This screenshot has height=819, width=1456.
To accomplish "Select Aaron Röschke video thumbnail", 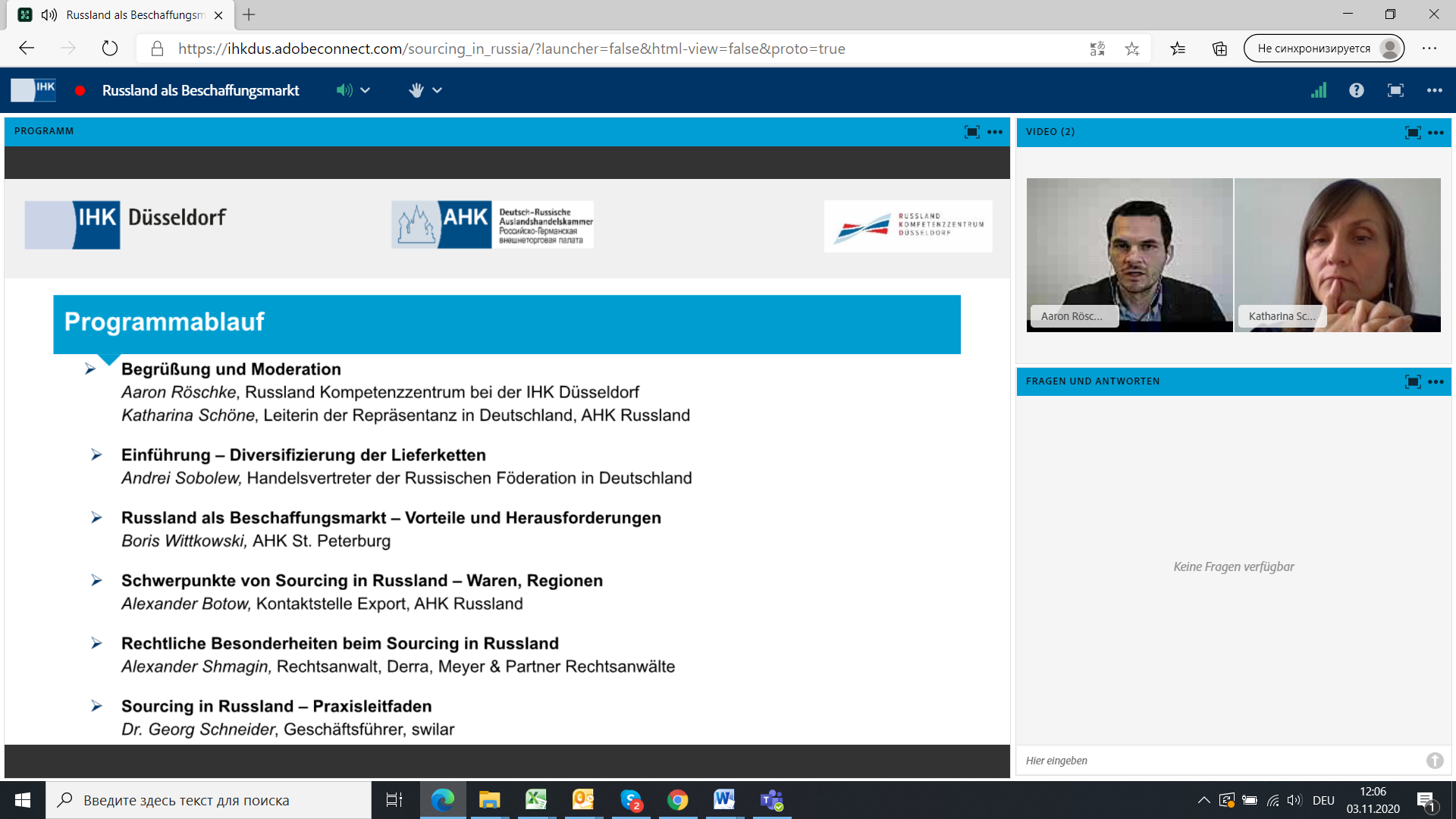I will 1129,255.
